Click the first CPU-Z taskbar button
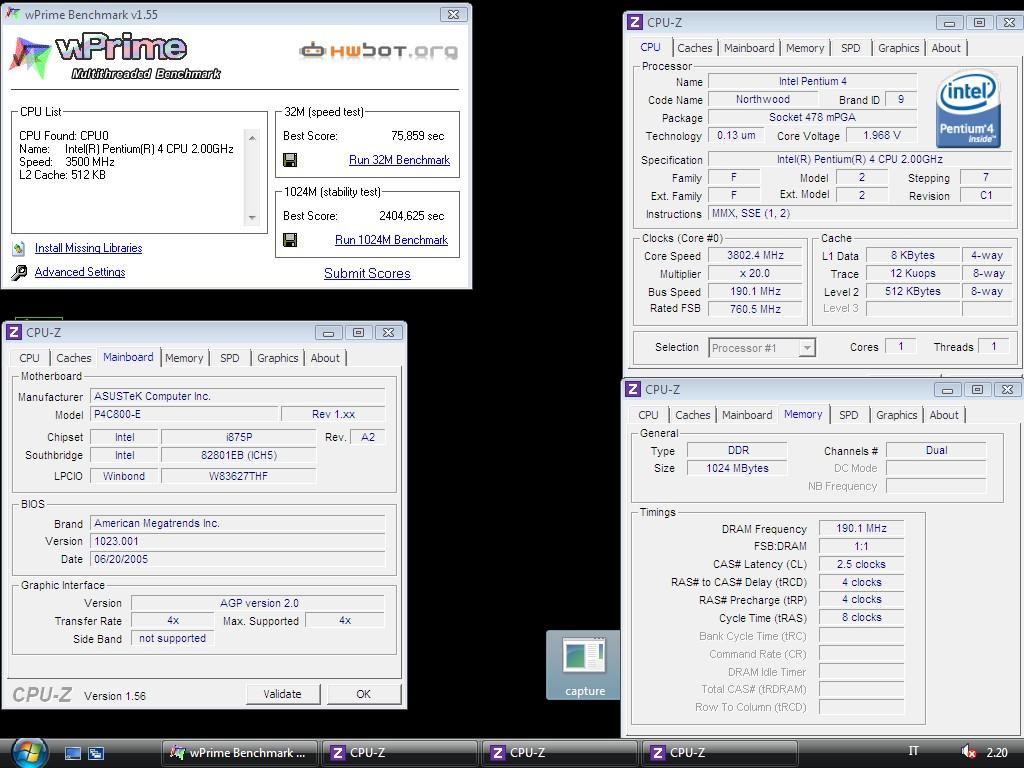The image size is (1024, 768). point(398,753)
